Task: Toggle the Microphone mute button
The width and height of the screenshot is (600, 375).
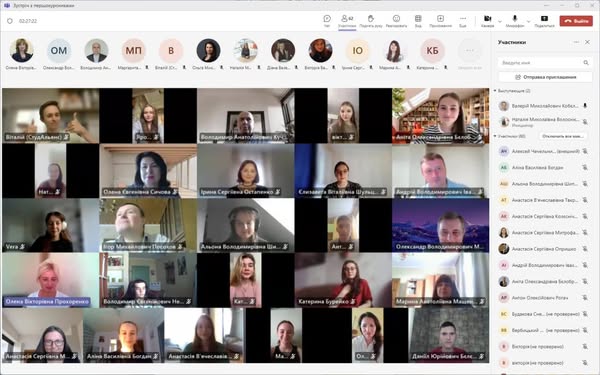Action: coord(515,21)
